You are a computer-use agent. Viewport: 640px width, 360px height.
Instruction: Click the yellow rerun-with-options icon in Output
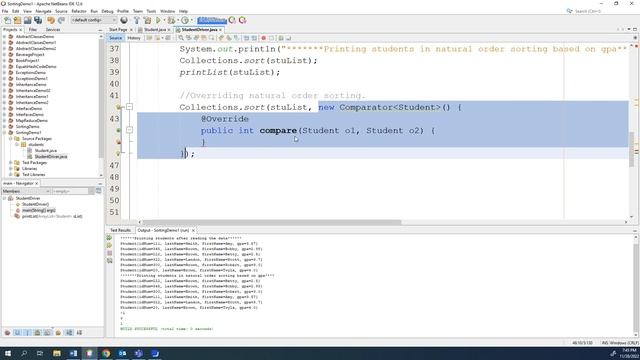(x=109, y=245)
